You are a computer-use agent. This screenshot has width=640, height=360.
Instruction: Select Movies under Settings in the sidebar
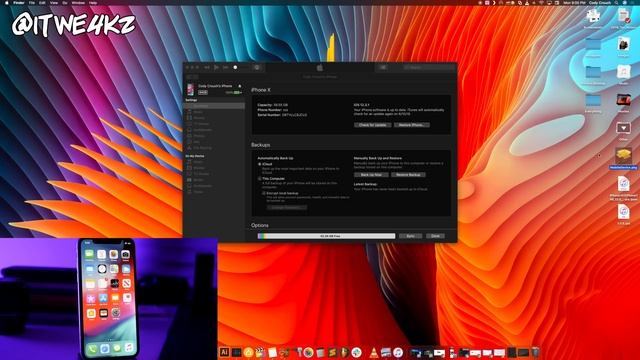215,118
